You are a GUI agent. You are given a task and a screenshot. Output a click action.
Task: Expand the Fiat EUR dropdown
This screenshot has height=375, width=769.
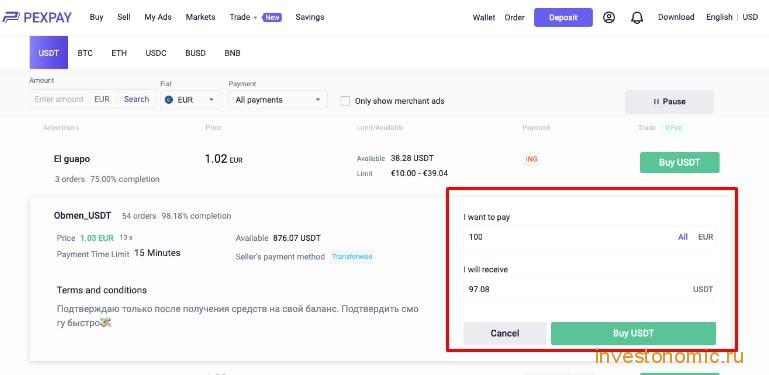click(x=190, y=100)
